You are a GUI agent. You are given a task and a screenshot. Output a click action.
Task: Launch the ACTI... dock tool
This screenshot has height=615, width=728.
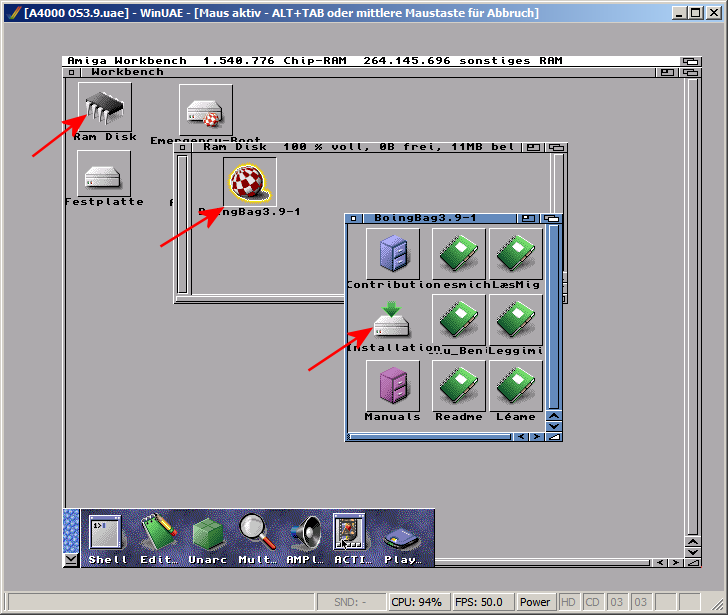point(353,538)
